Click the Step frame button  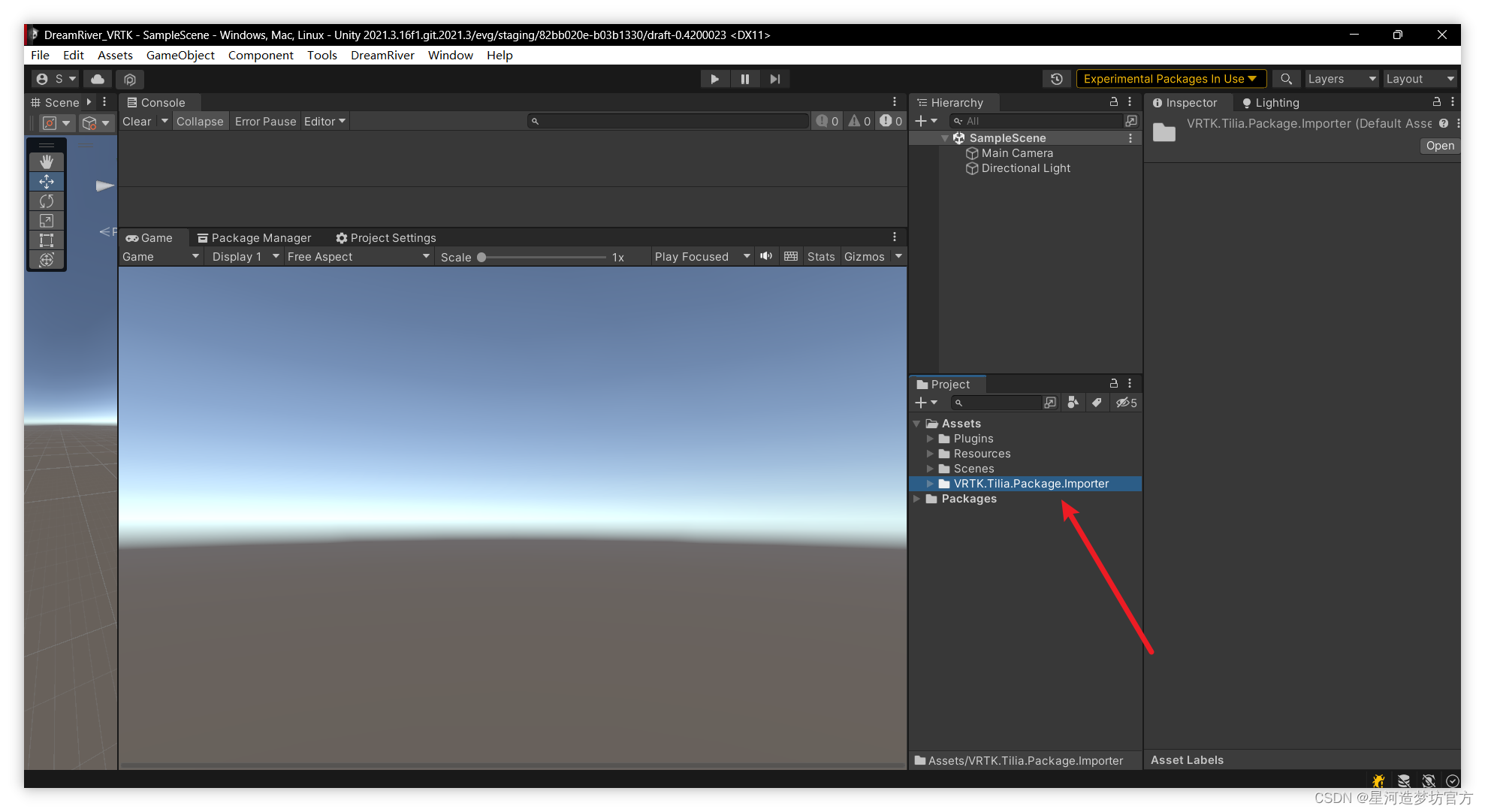pyautogui.click(x=774, y=79)
